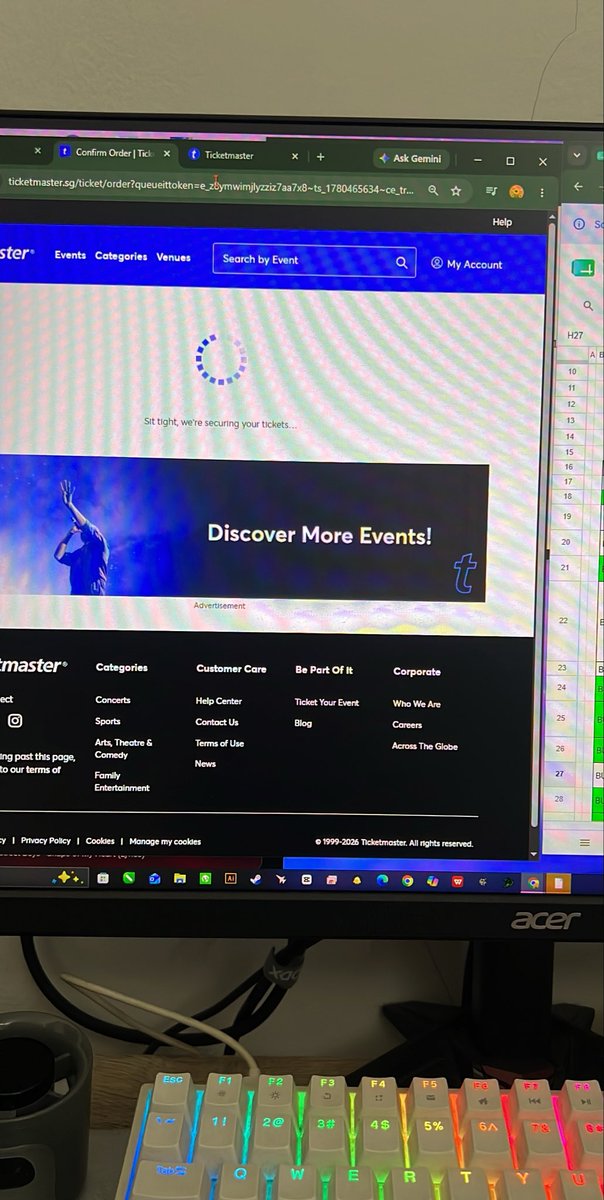The width and height of the screenshot is (604, 1200).
Task: Open Adobe Illustrator from the taskbar
Action: click(x=230, y=880)
